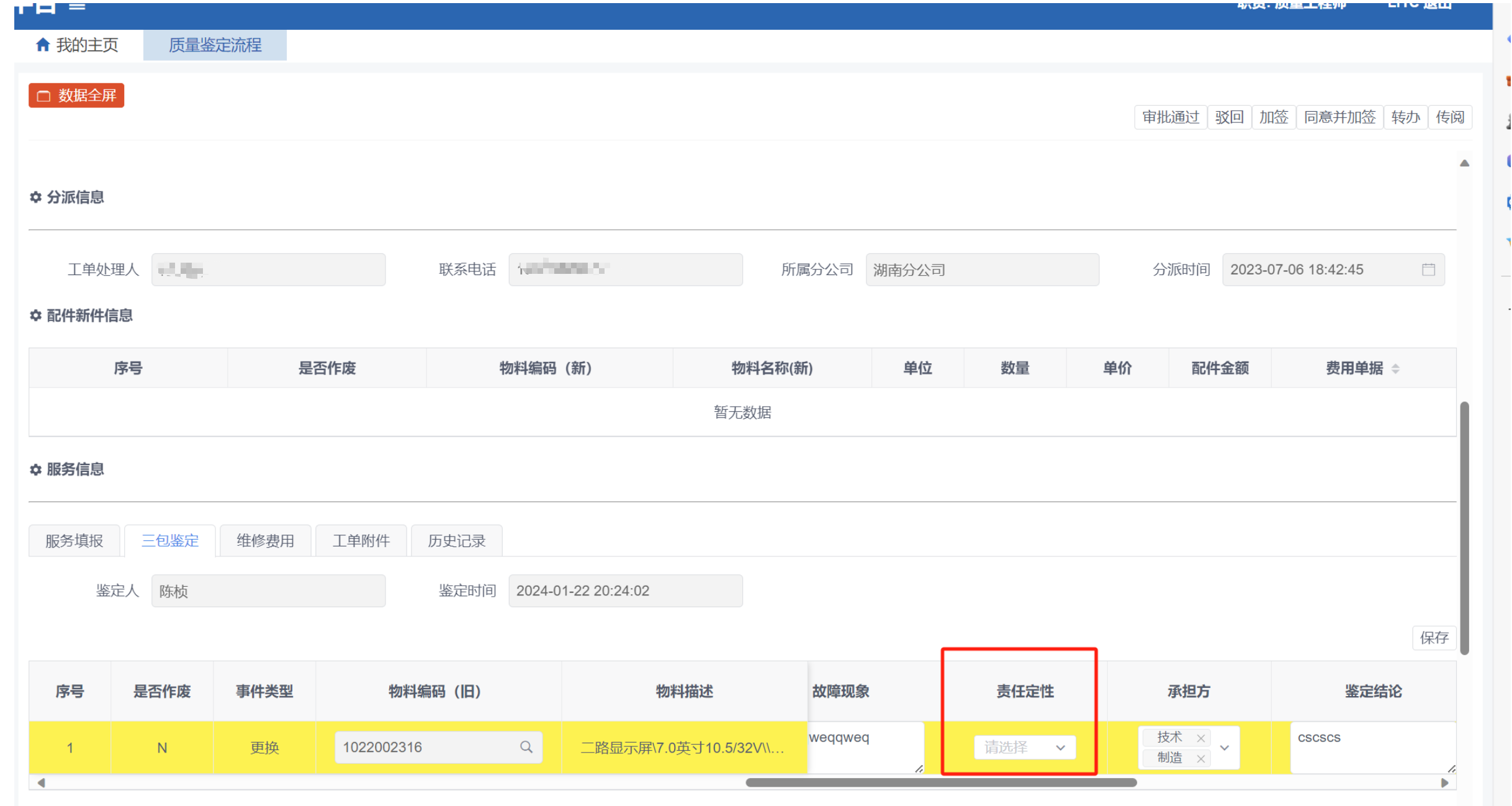Viewport: 1512px width, 806px height.
Task: Click 暂无数据 empty table text
Action: [742, 412]
